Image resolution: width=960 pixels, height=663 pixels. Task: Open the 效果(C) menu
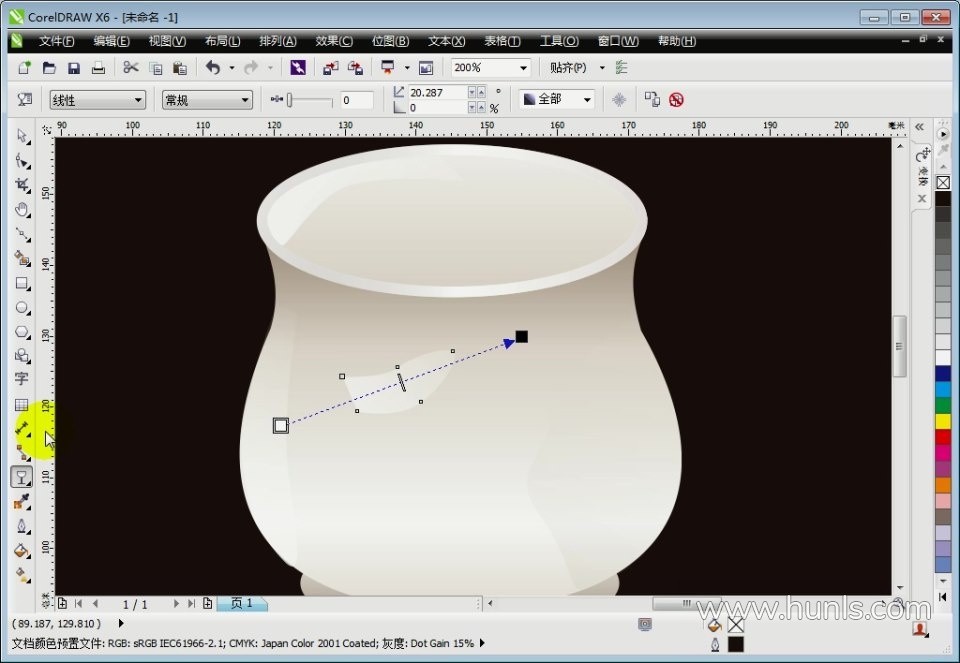(334, 41)
